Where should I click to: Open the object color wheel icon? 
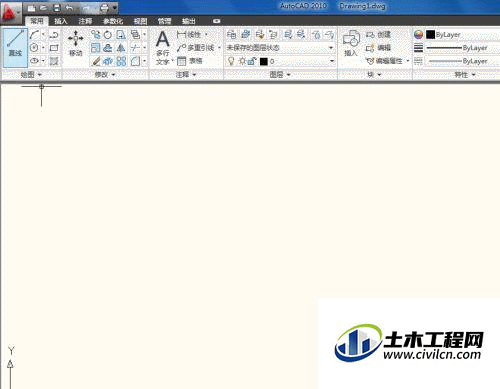pyautogui.click(x=418, y=34)
